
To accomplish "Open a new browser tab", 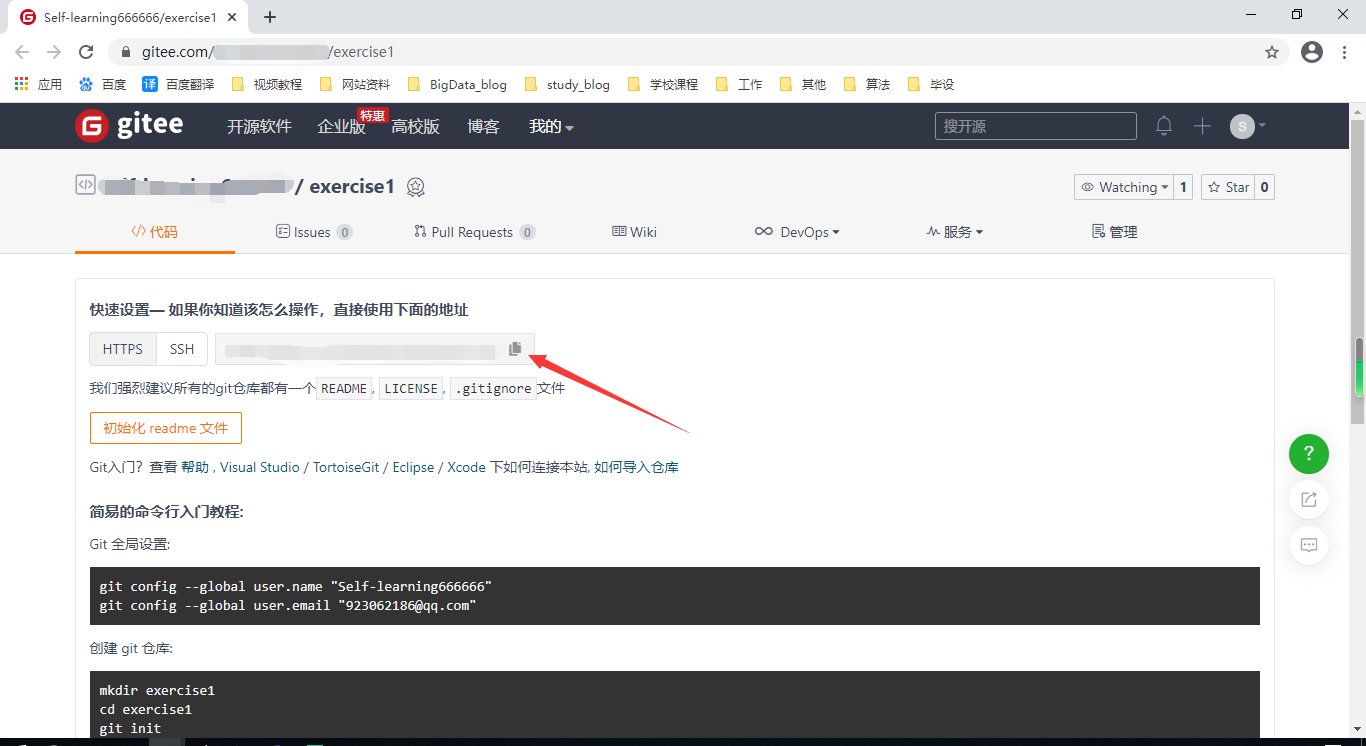I will click(270, 17).
